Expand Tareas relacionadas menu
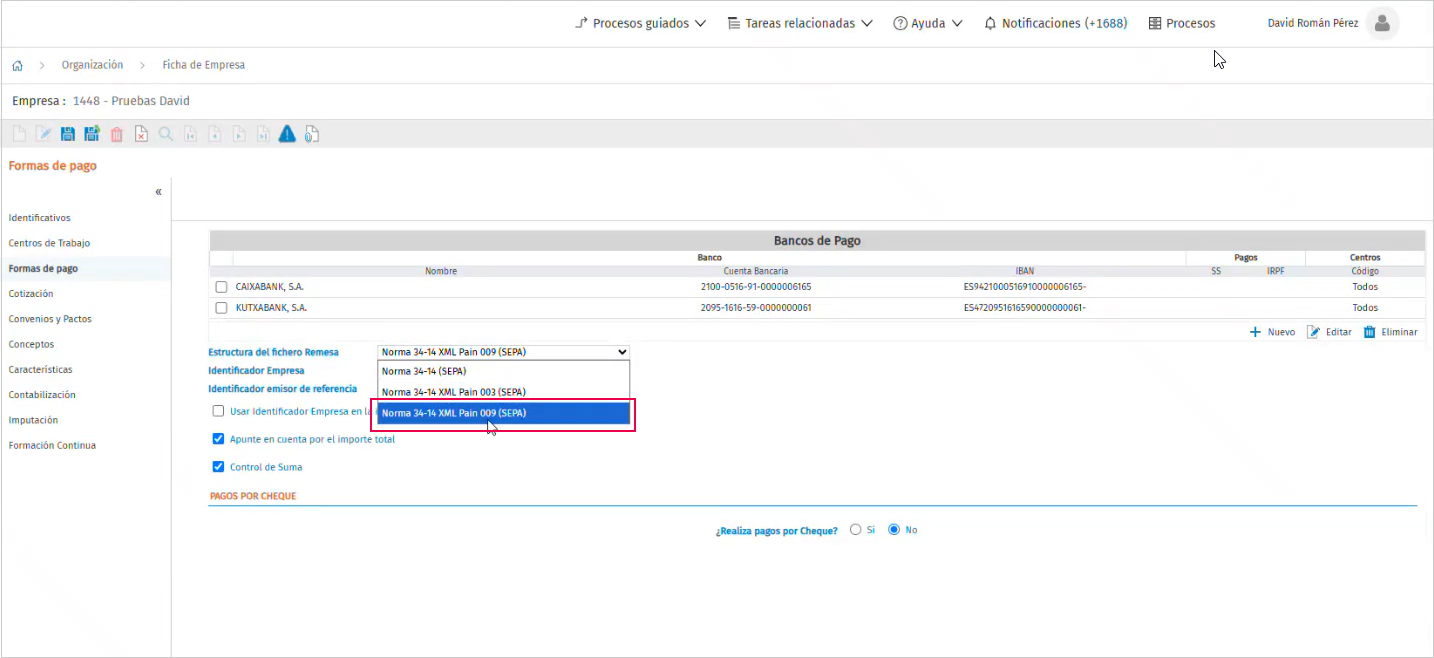This screenshot has height=658, width=1434. (800, 23)
